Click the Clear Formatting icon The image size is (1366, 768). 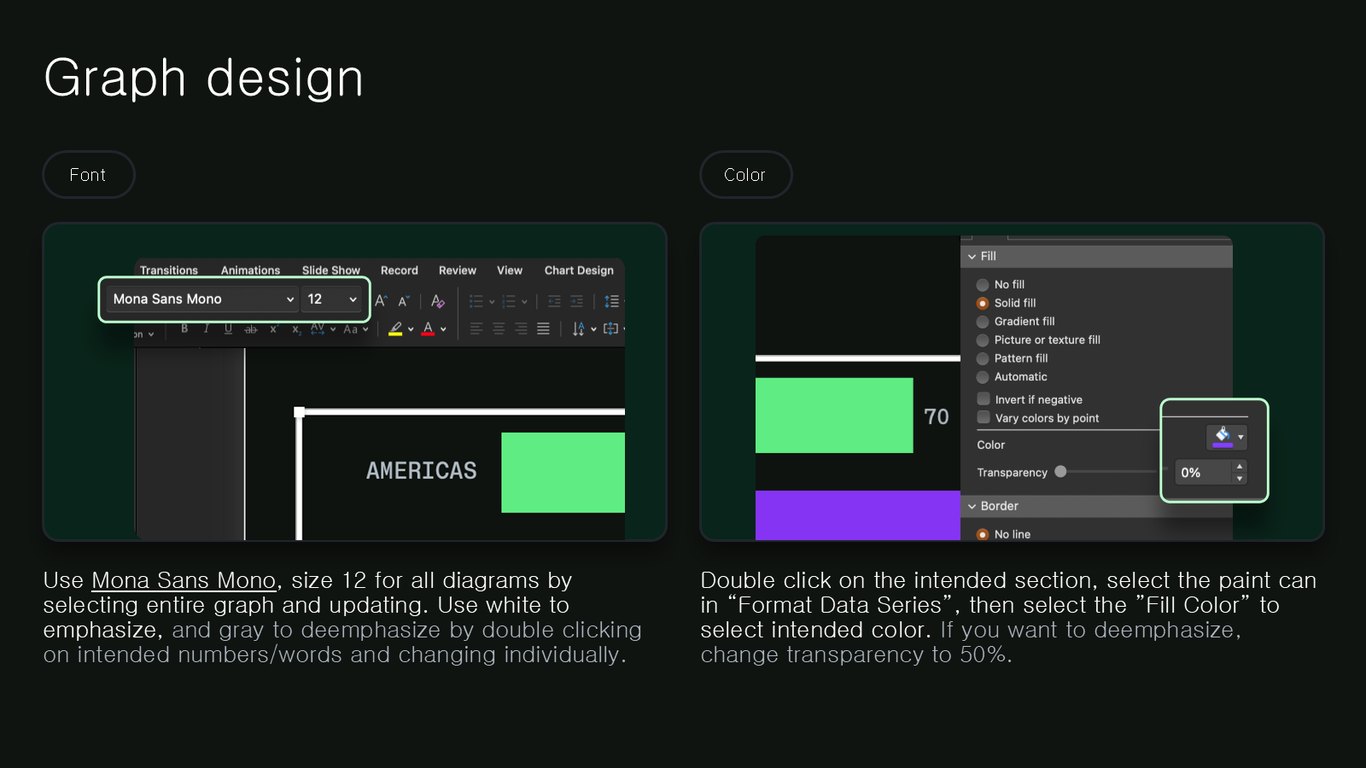437,300
